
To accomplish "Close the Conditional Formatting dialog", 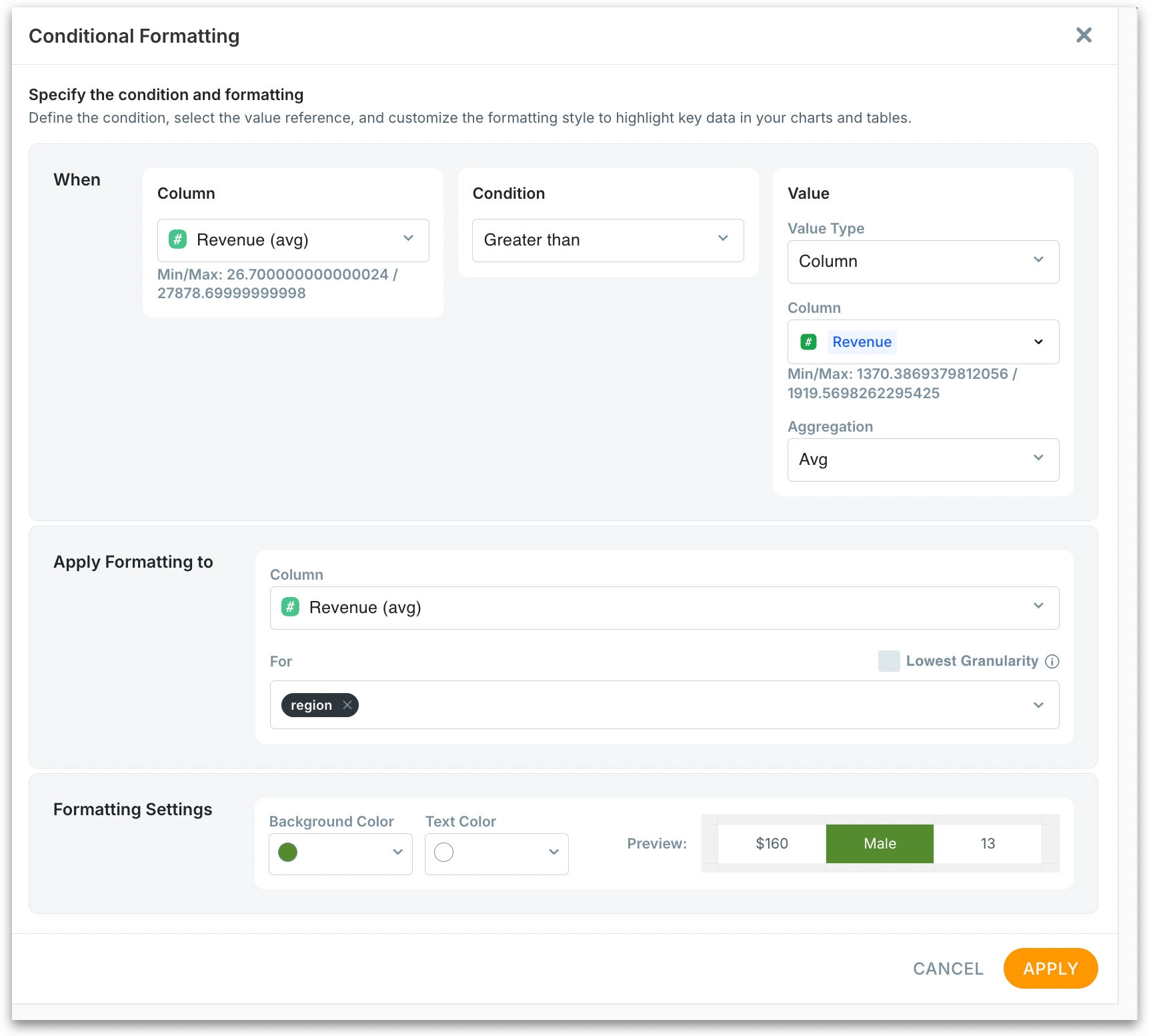I will coord(1084,35).
